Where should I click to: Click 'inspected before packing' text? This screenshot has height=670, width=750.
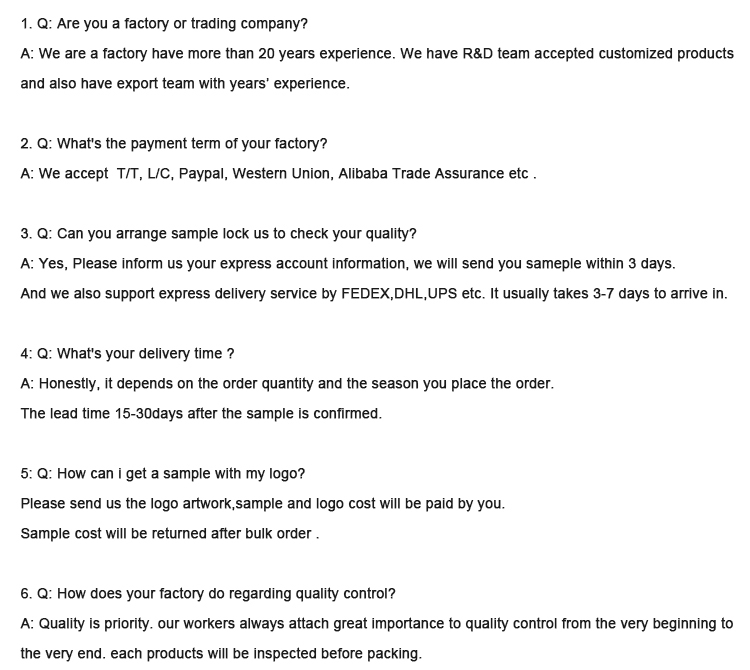(x=337, y=653)
